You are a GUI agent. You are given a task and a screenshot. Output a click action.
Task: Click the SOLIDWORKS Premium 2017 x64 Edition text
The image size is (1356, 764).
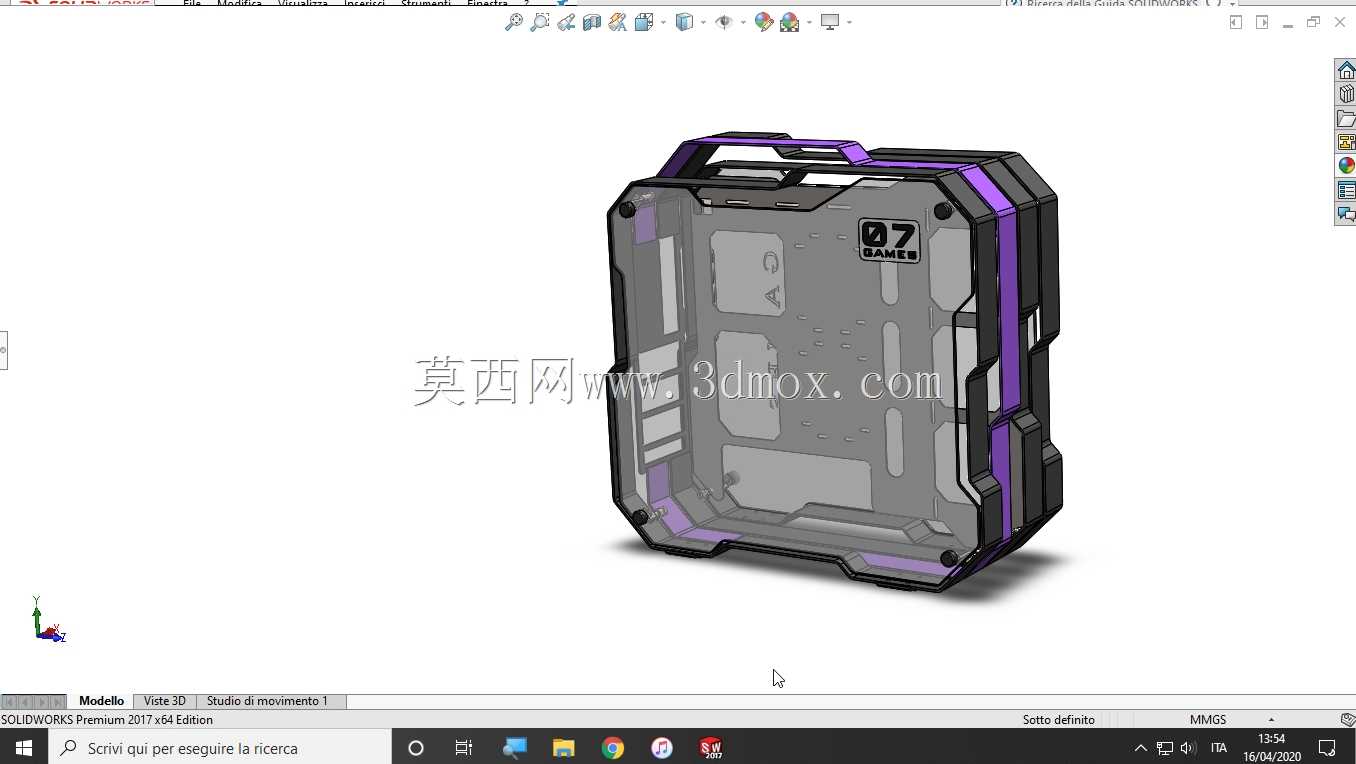click(x=107, y=720)
